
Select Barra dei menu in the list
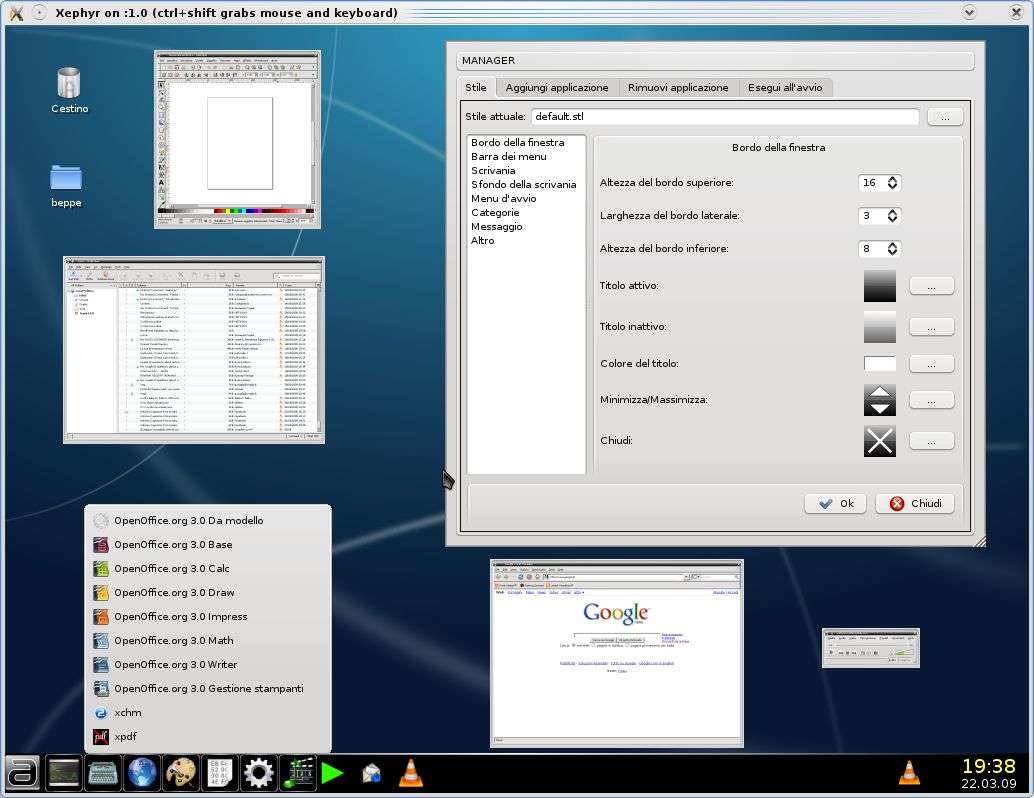coord(508,157)
